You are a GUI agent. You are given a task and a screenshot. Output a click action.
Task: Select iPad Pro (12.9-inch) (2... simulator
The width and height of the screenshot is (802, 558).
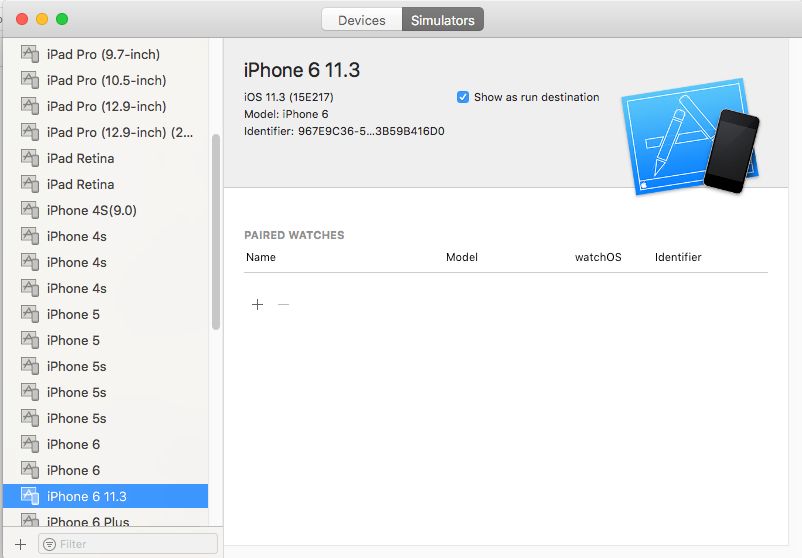105,132
